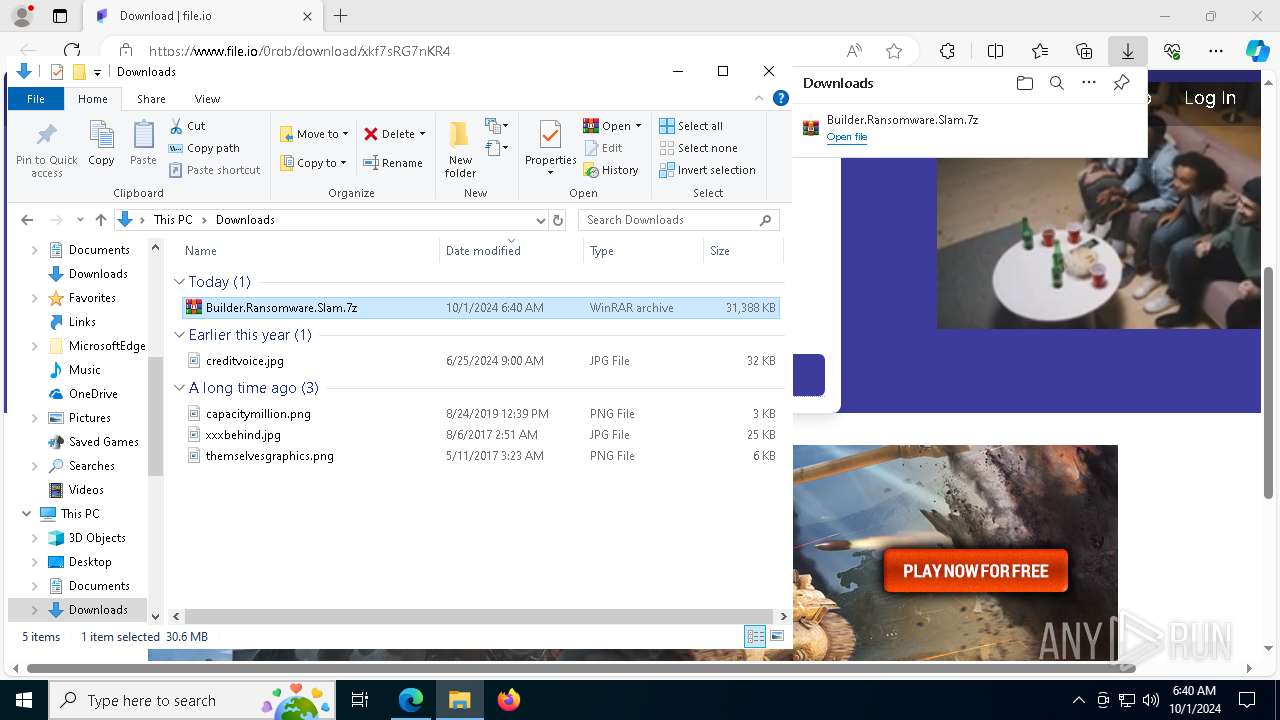1280x720 pixels.
Task: Open Windows Start menu
Action: click(x=23, y=700)
